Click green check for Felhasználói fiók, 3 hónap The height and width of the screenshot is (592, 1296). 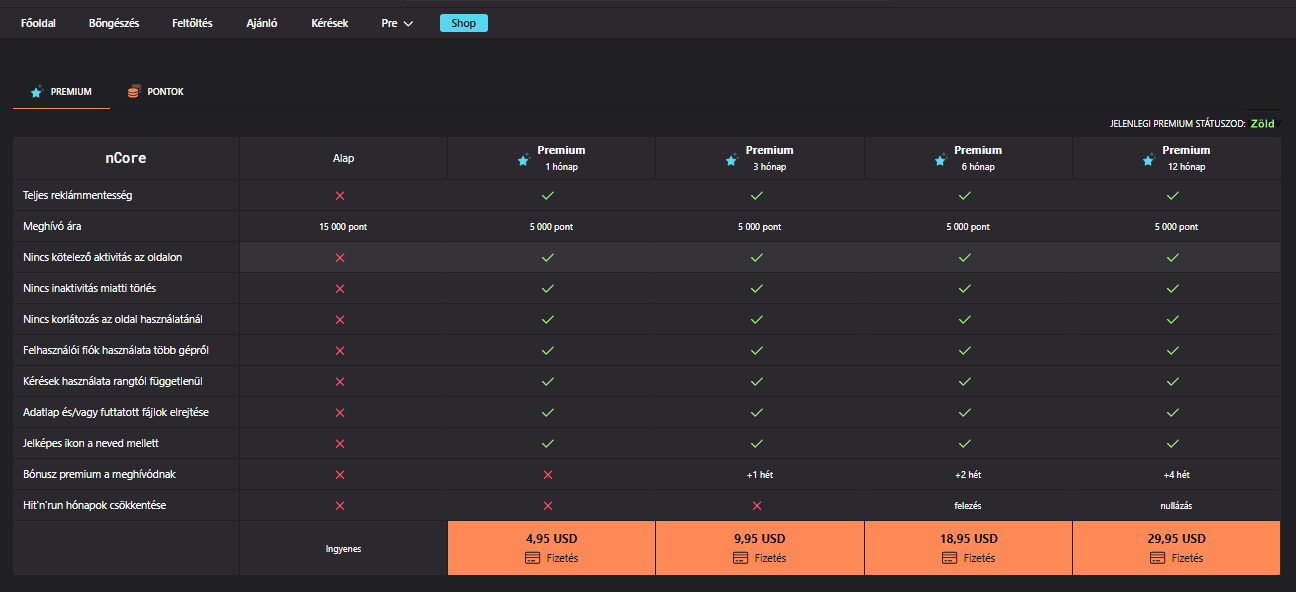[x=757, y=351]
